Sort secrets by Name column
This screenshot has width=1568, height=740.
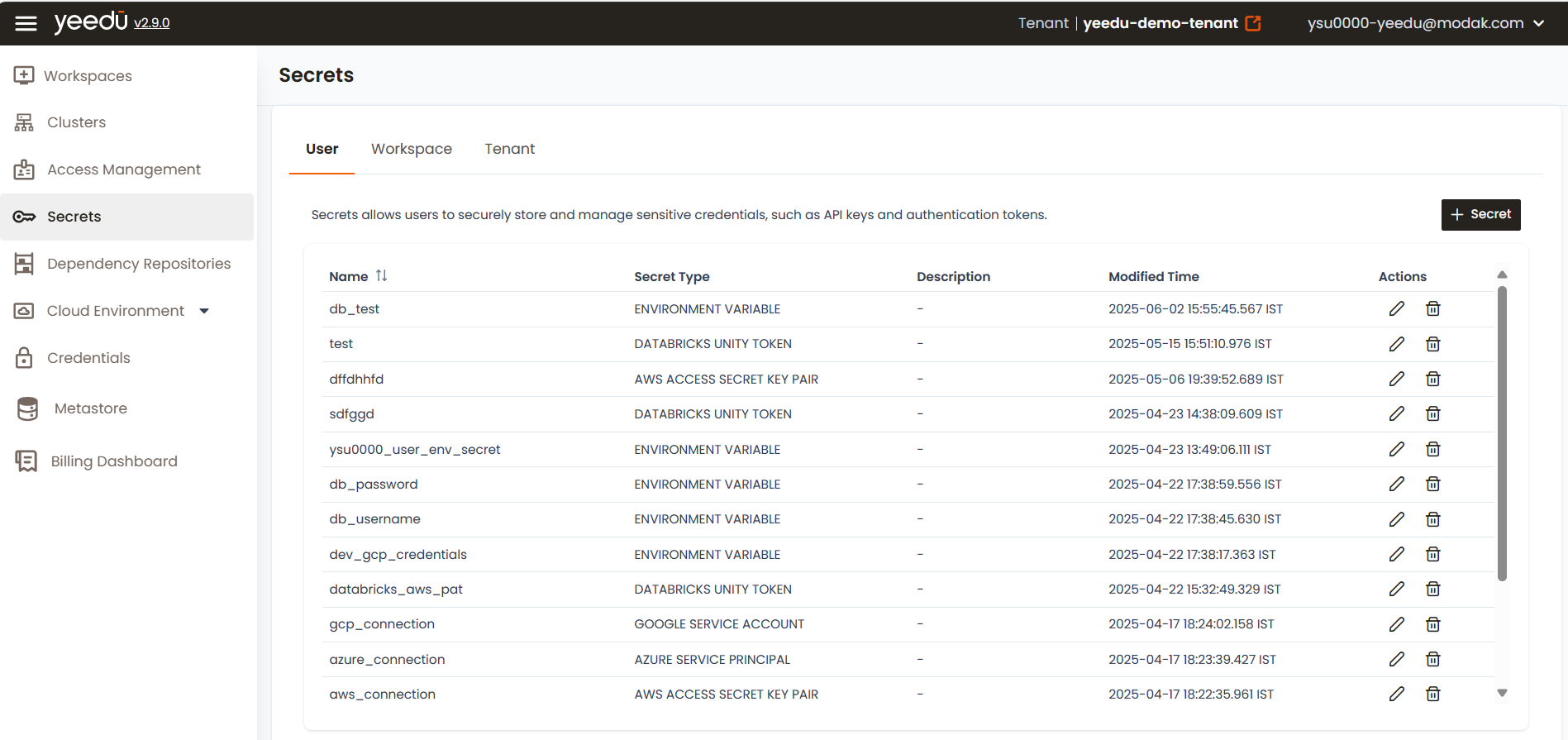(x=381, y=275)
